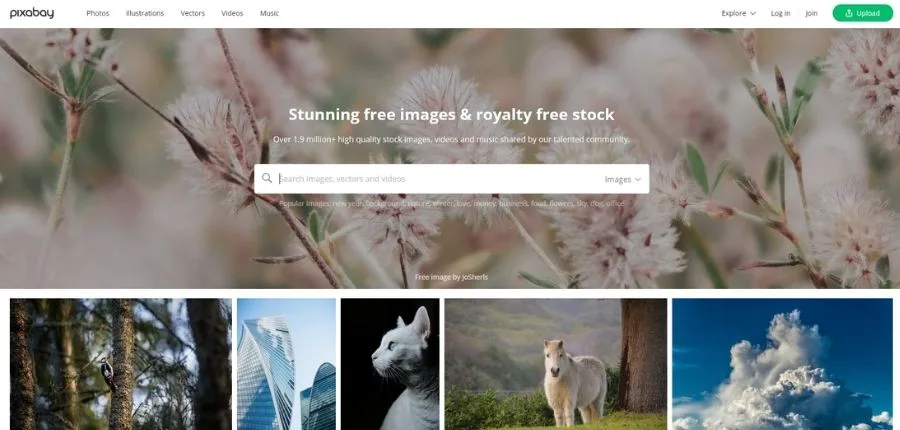Open the white cat portrait photo

(x=390, y=364)
